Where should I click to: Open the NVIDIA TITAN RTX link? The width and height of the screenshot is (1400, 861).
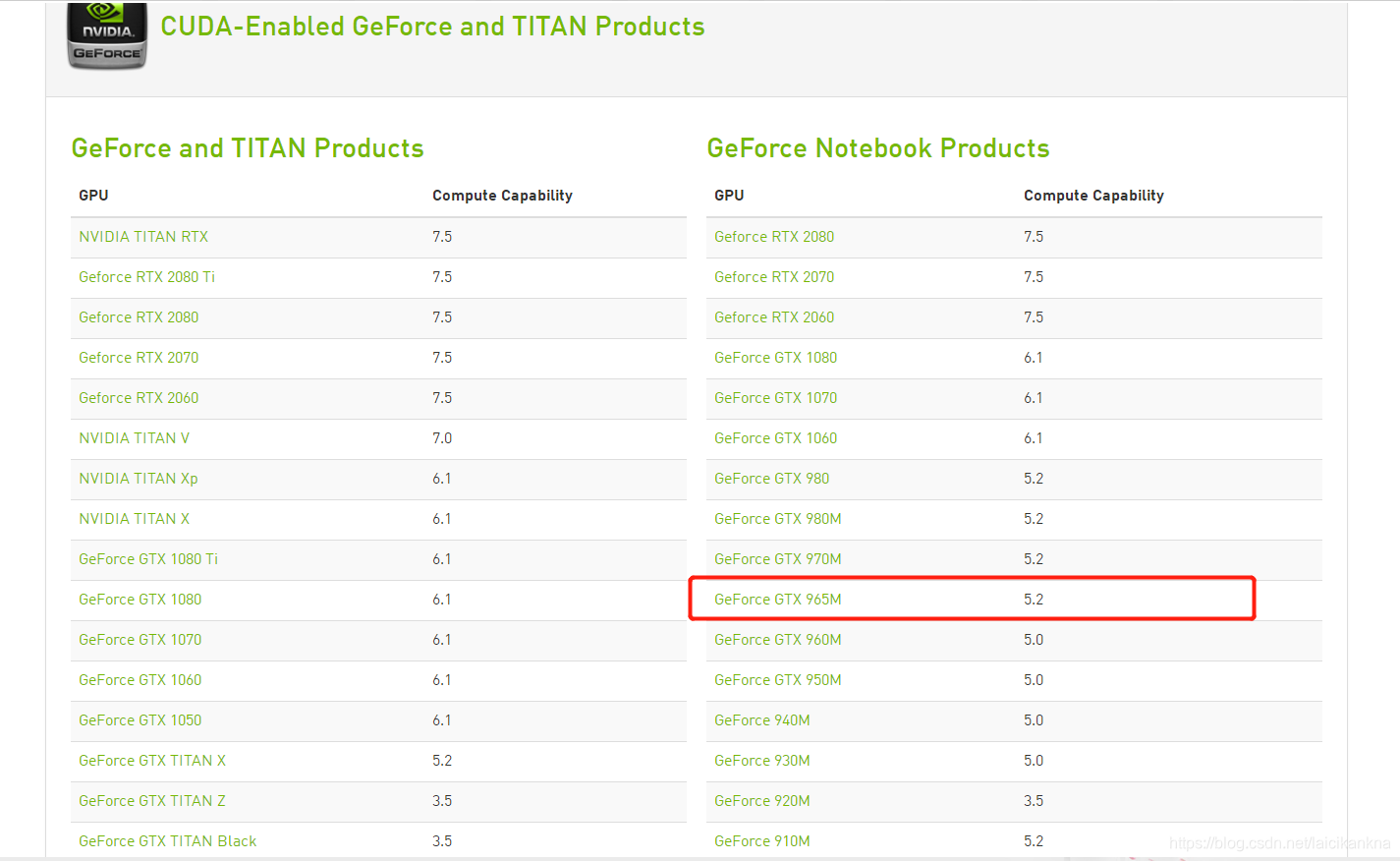pos(143,237)
